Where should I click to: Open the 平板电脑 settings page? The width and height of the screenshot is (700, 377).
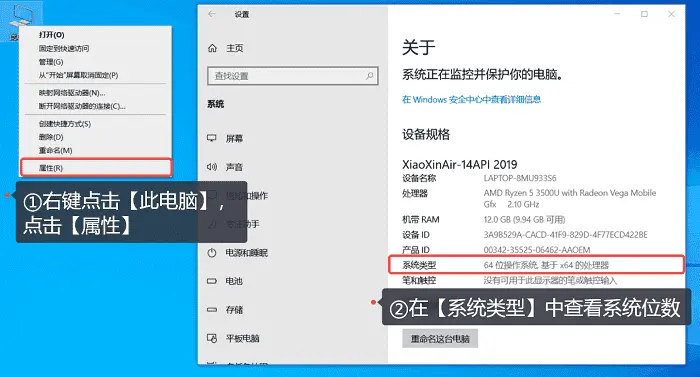(x=242, y=338)
